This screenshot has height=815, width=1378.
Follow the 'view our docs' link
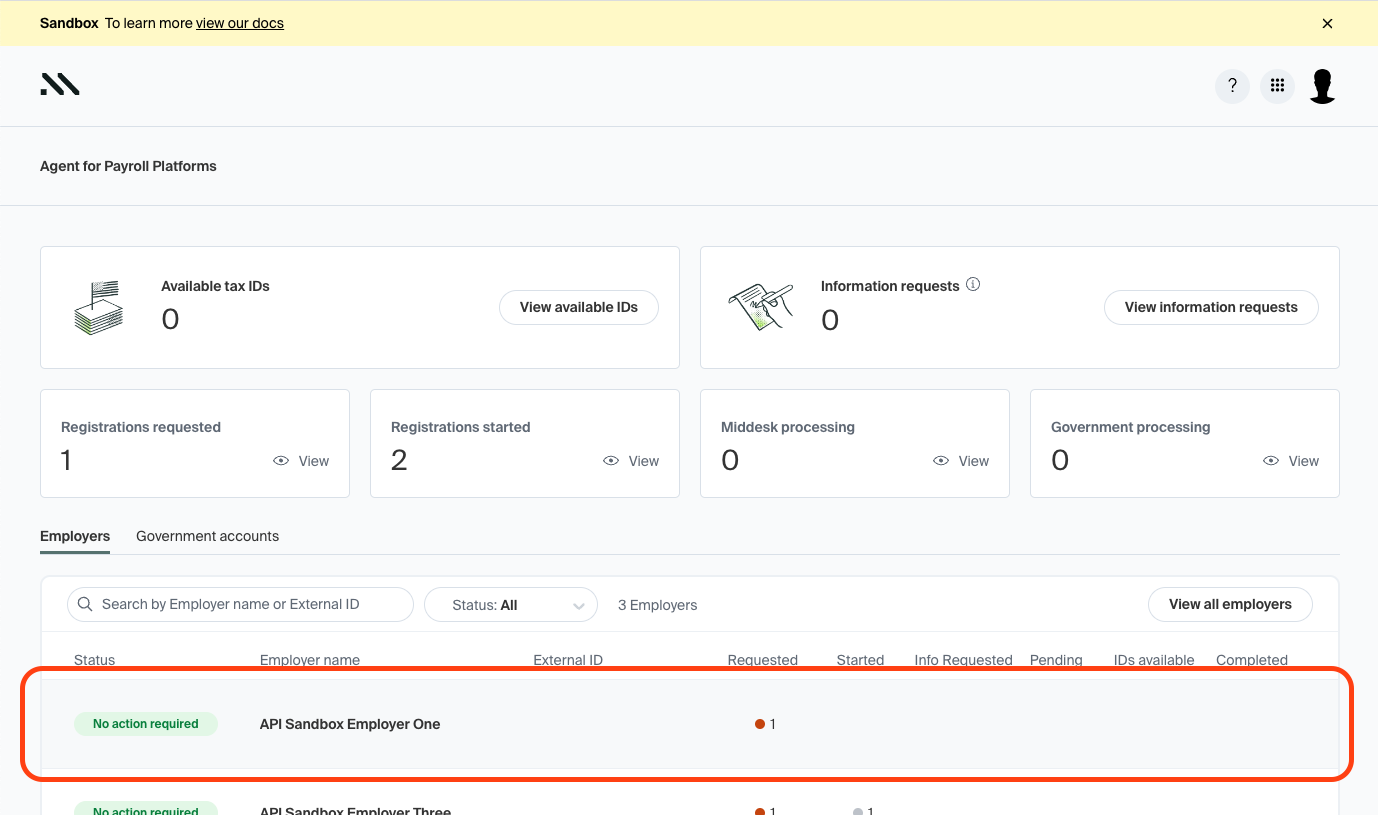pyautogui.click(x=240, y=23)
